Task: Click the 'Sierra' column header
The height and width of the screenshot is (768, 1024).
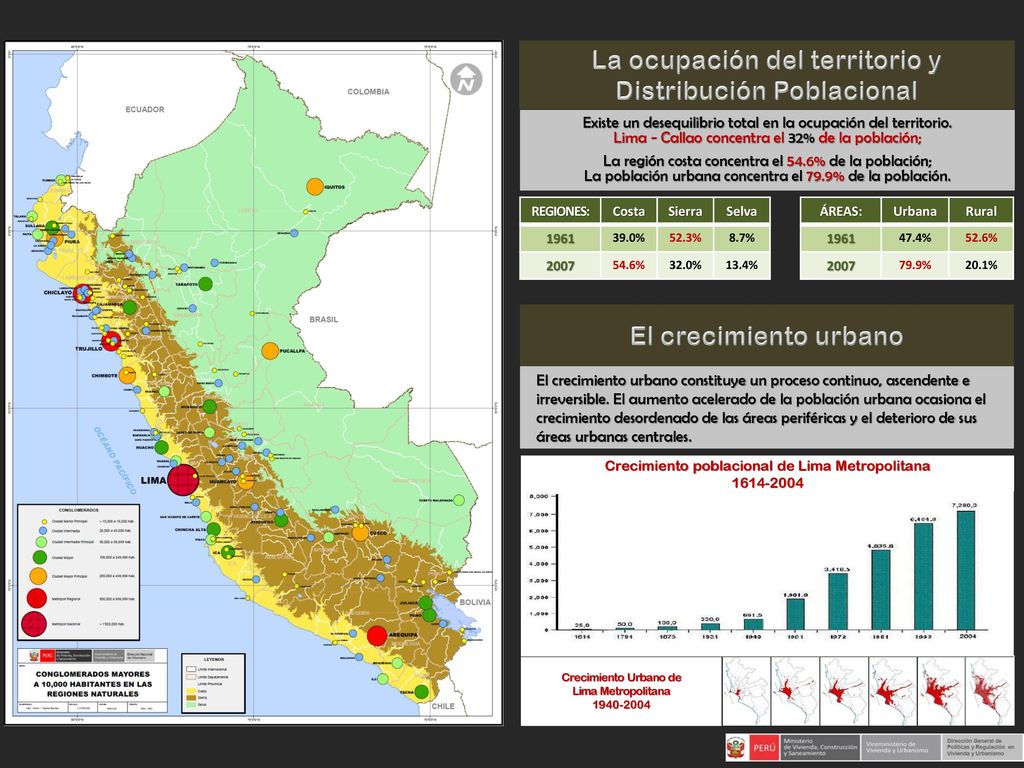Action: click(685, 211)
